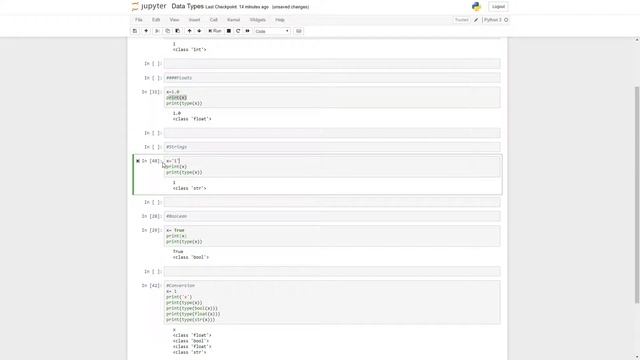Interrupt the kernel stop icon
Viewport: 640px width, 360px height.
coord(229,31)
